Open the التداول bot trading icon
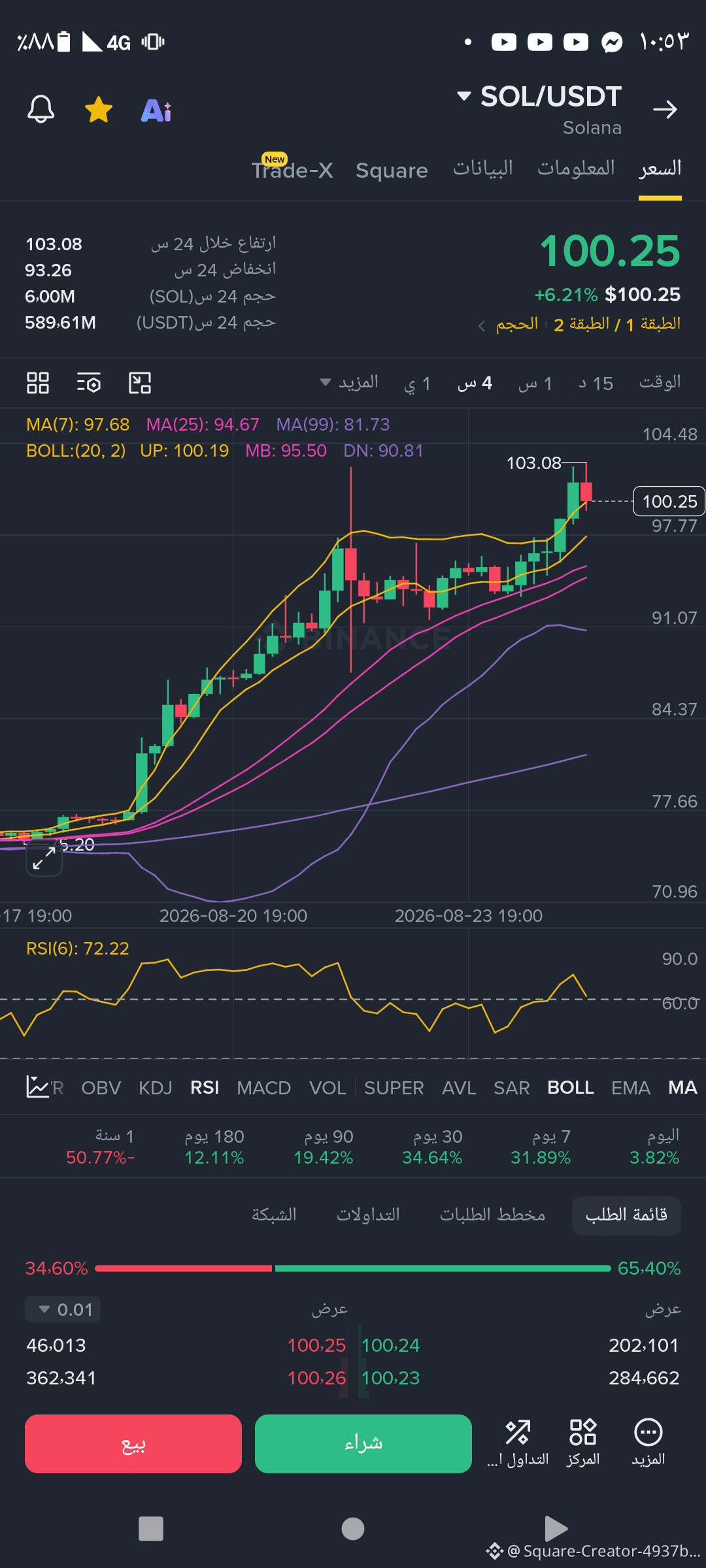The width and height of the screenshot is (706, 1568). (518, 1443)
